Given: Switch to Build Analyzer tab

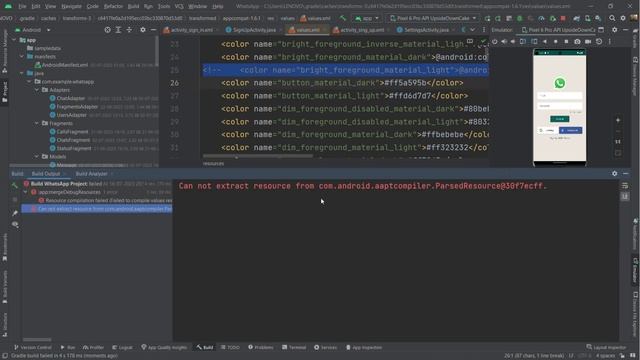Looking at the screenshot, I should coord(91,174).
